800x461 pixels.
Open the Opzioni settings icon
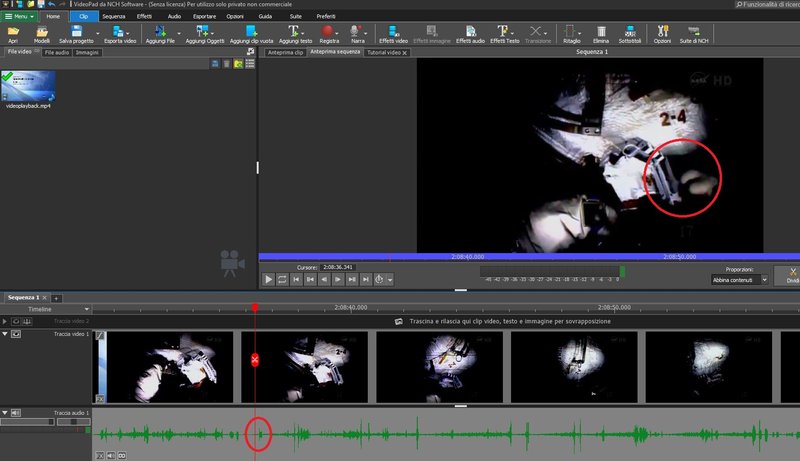coord(662,34)
